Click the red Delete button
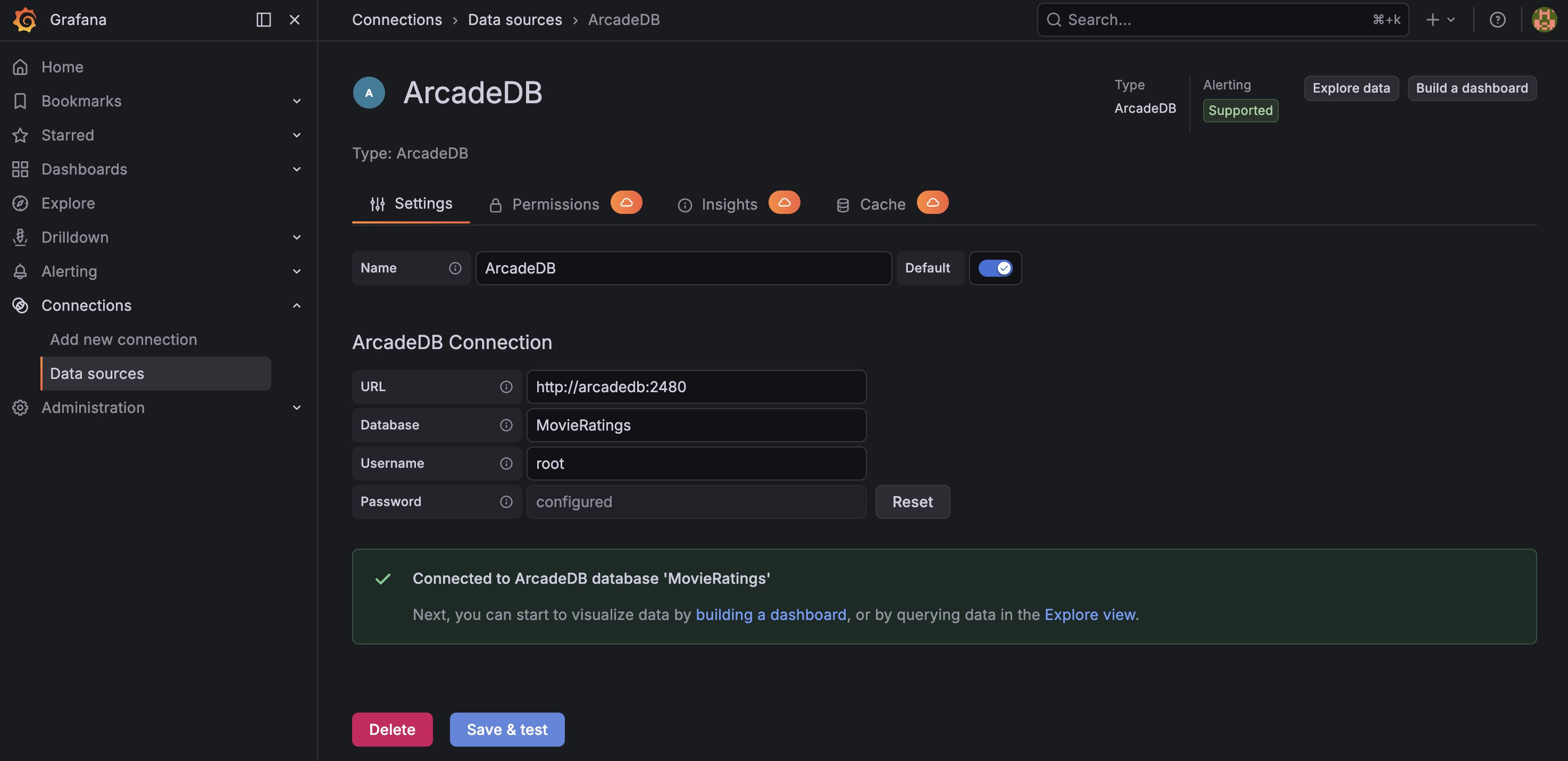Image resolution: width=1568 pixels, height=761 pixels. (x=392, y=730)
